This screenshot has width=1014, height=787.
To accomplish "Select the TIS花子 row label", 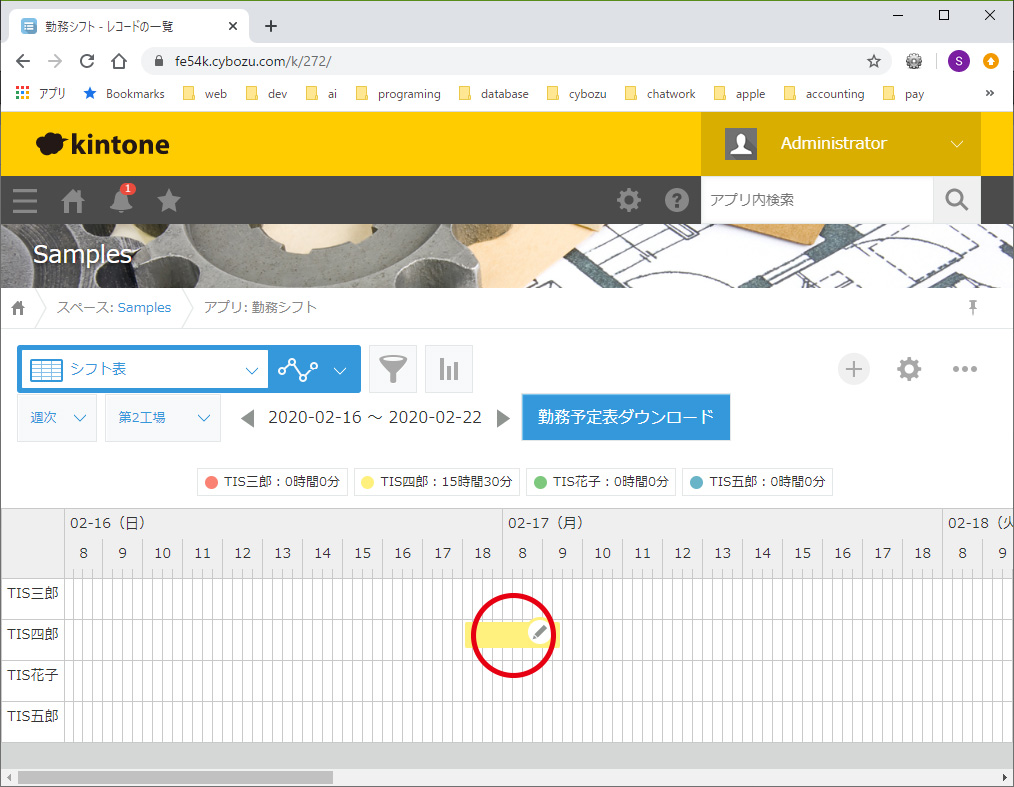I will [33, 675].
